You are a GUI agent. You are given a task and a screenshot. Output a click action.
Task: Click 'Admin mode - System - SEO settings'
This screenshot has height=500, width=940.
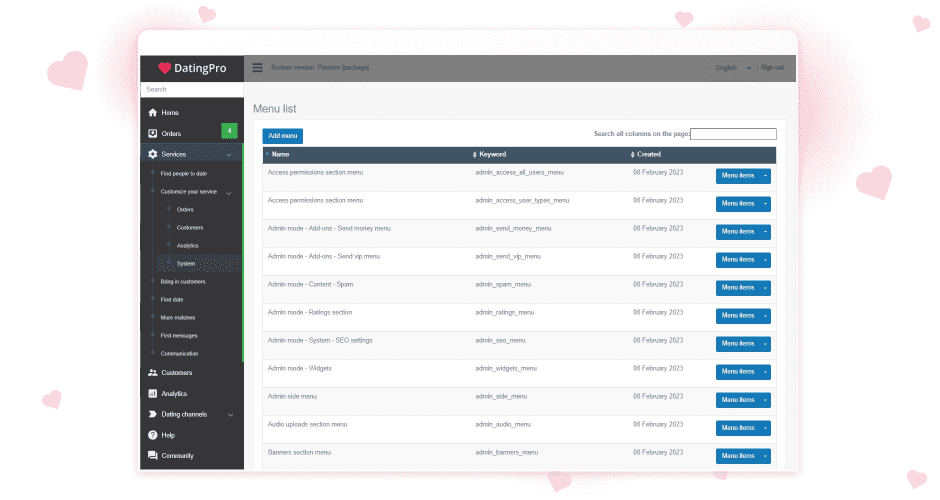(320, 341)
